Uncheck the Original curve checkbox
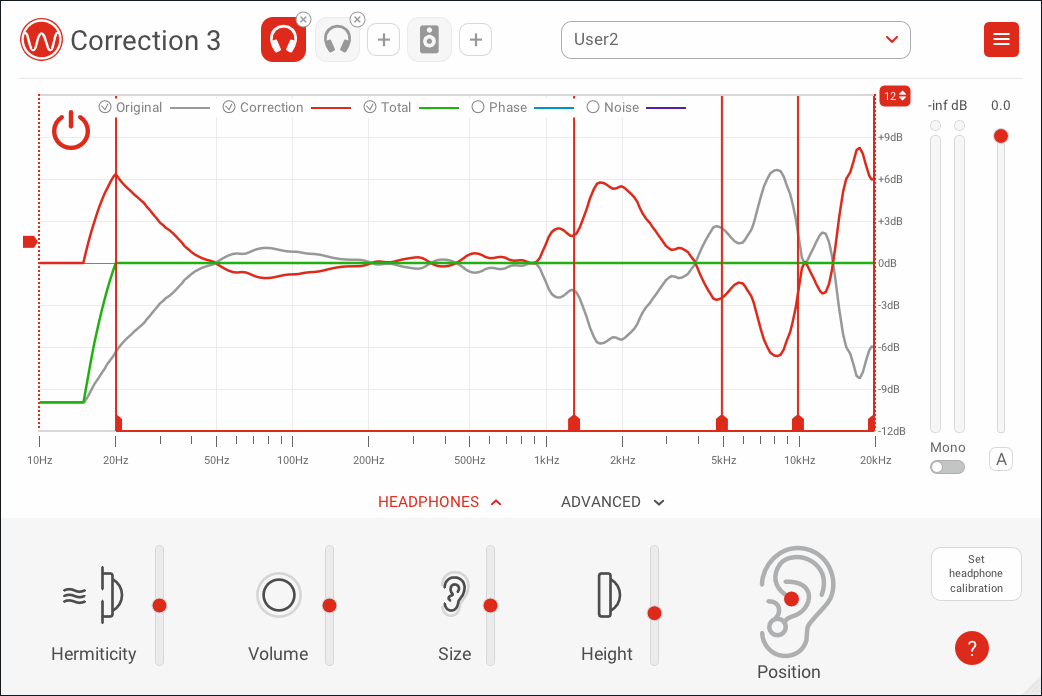Screen dimensions: 1042x696 (x=105, y=107)
